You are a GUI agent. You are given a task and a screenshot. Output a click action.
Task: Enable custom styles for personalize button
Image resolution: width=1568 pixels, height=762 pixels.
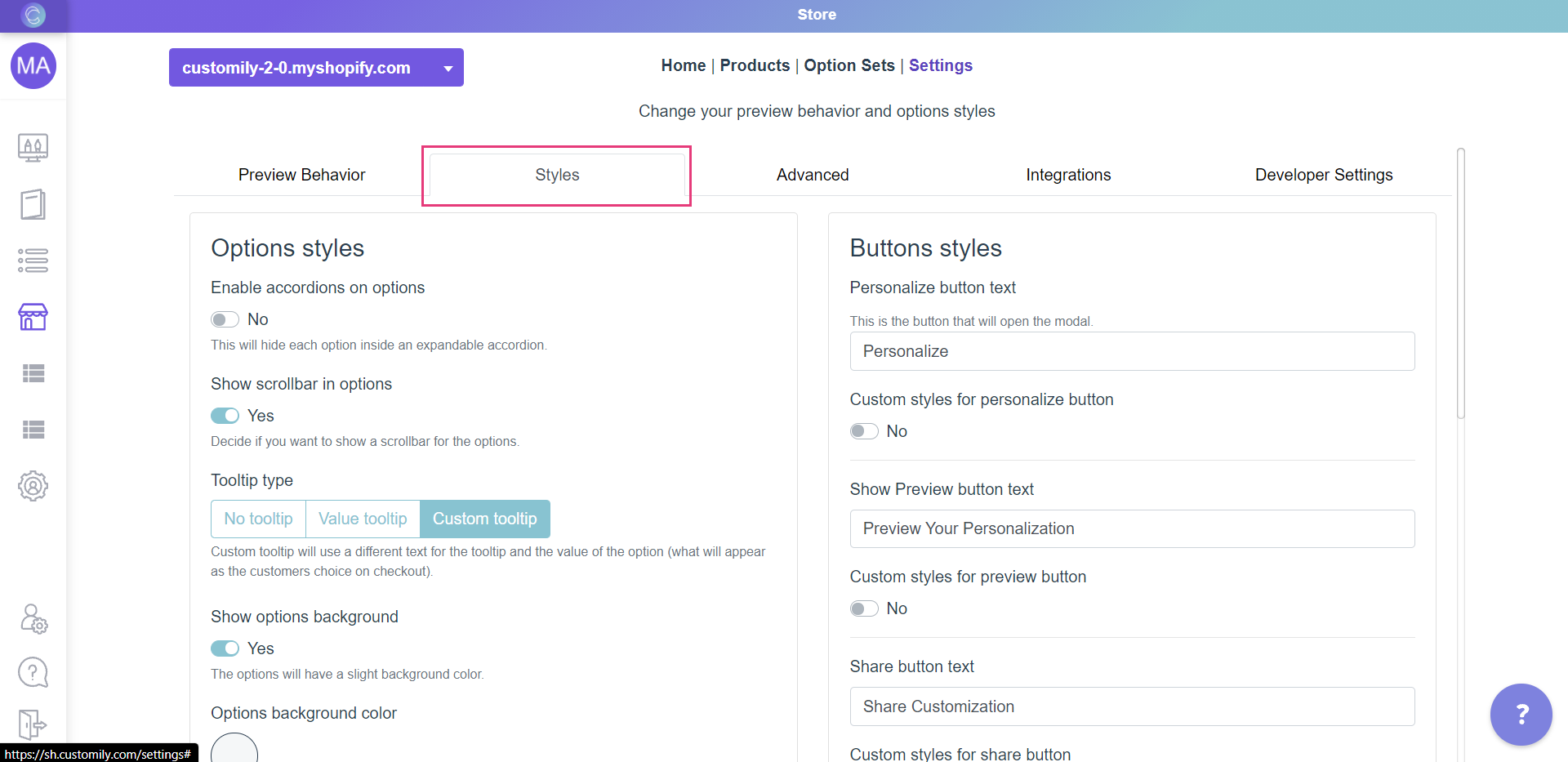pyautogui.click(x=864, y=431)
